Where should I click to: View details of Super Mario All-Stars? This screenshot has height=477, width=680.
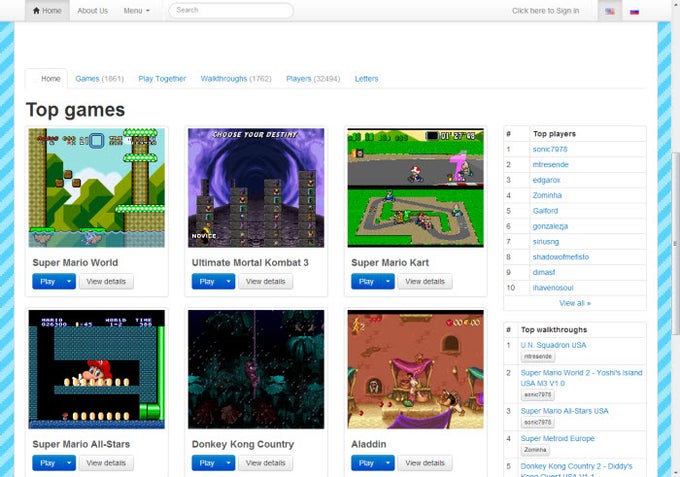point(106,463)
